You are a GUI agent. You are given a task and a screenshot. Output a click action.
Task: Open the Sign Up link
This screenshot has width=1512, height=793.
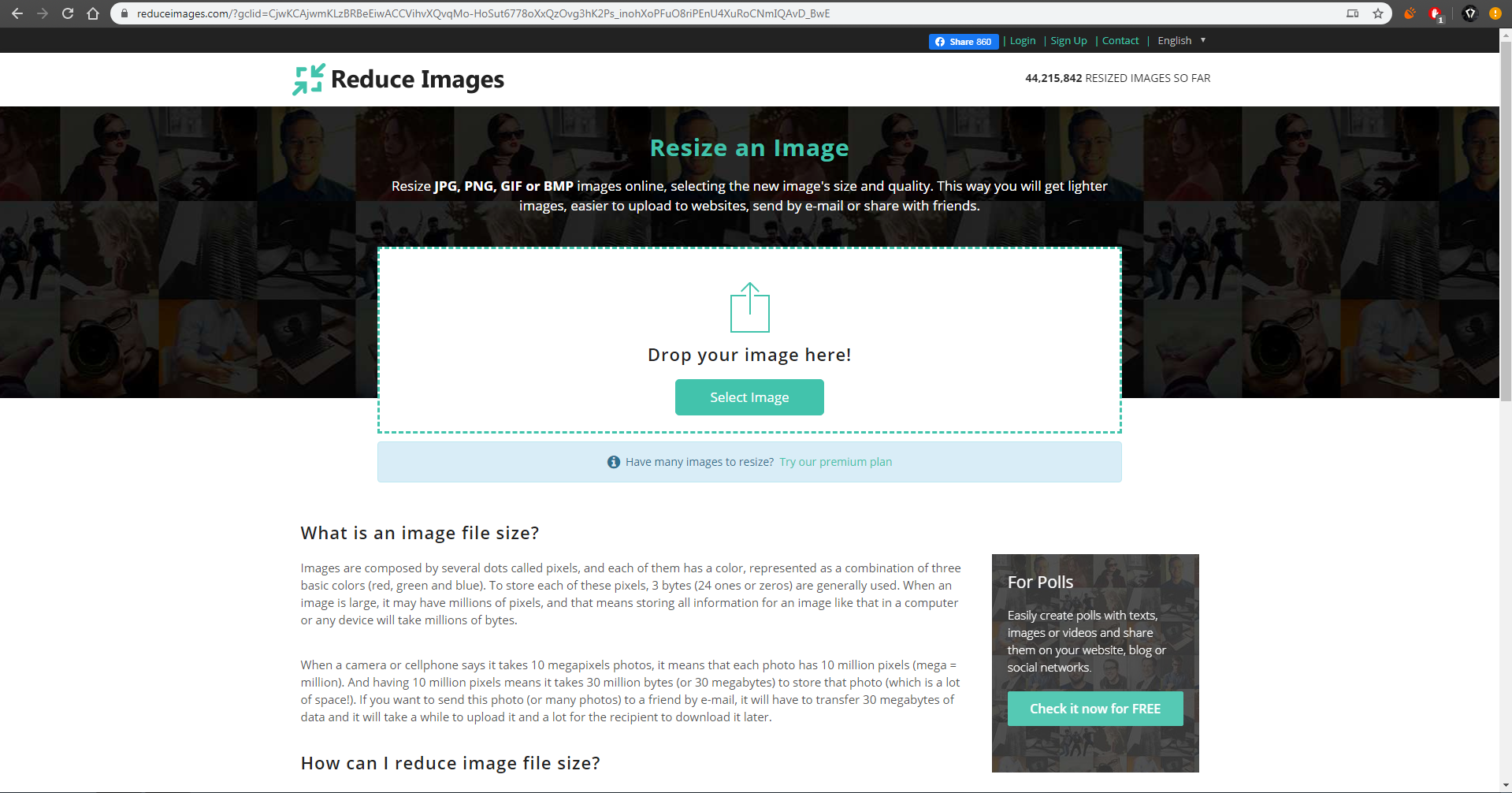pos(1068,41)
